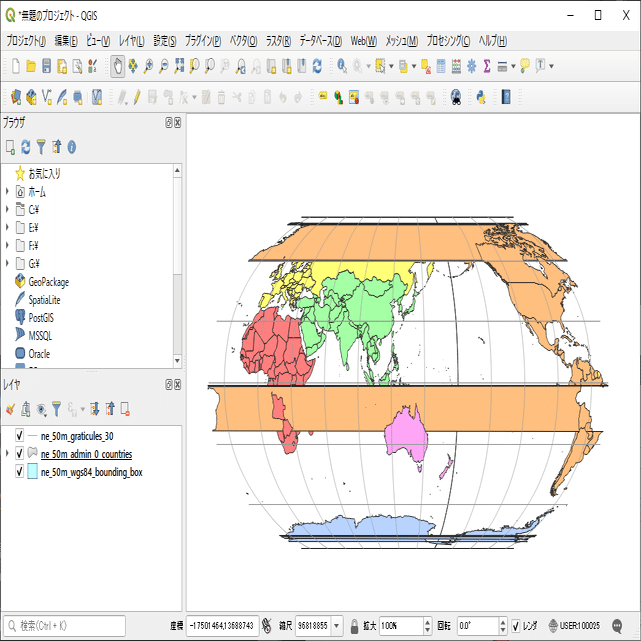Toggle visibility of ne_50m_wgs84_bounding_box layer
Screen dimensions: 641x641
tap(19, 471)
